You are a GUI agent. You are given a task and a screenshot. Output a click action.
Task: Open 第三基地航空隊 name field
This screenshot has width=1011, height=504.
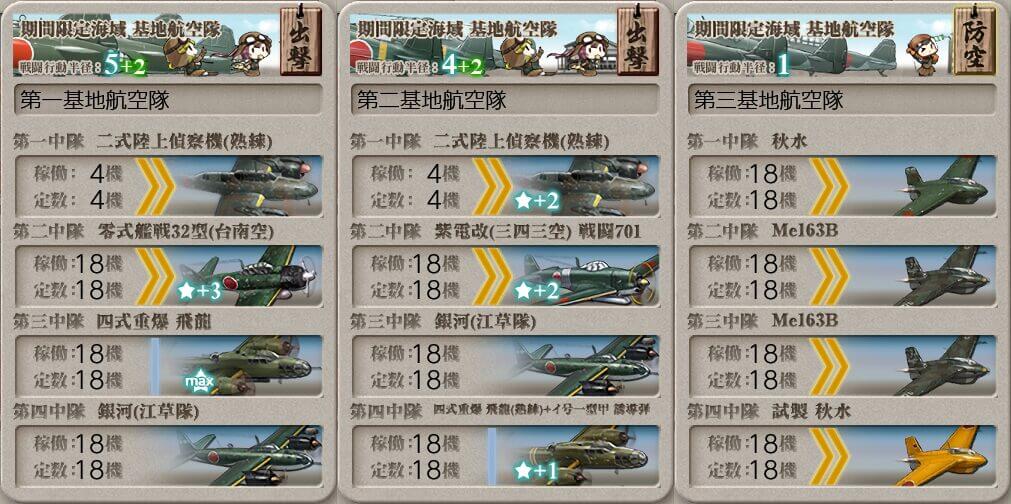[842, 100]
